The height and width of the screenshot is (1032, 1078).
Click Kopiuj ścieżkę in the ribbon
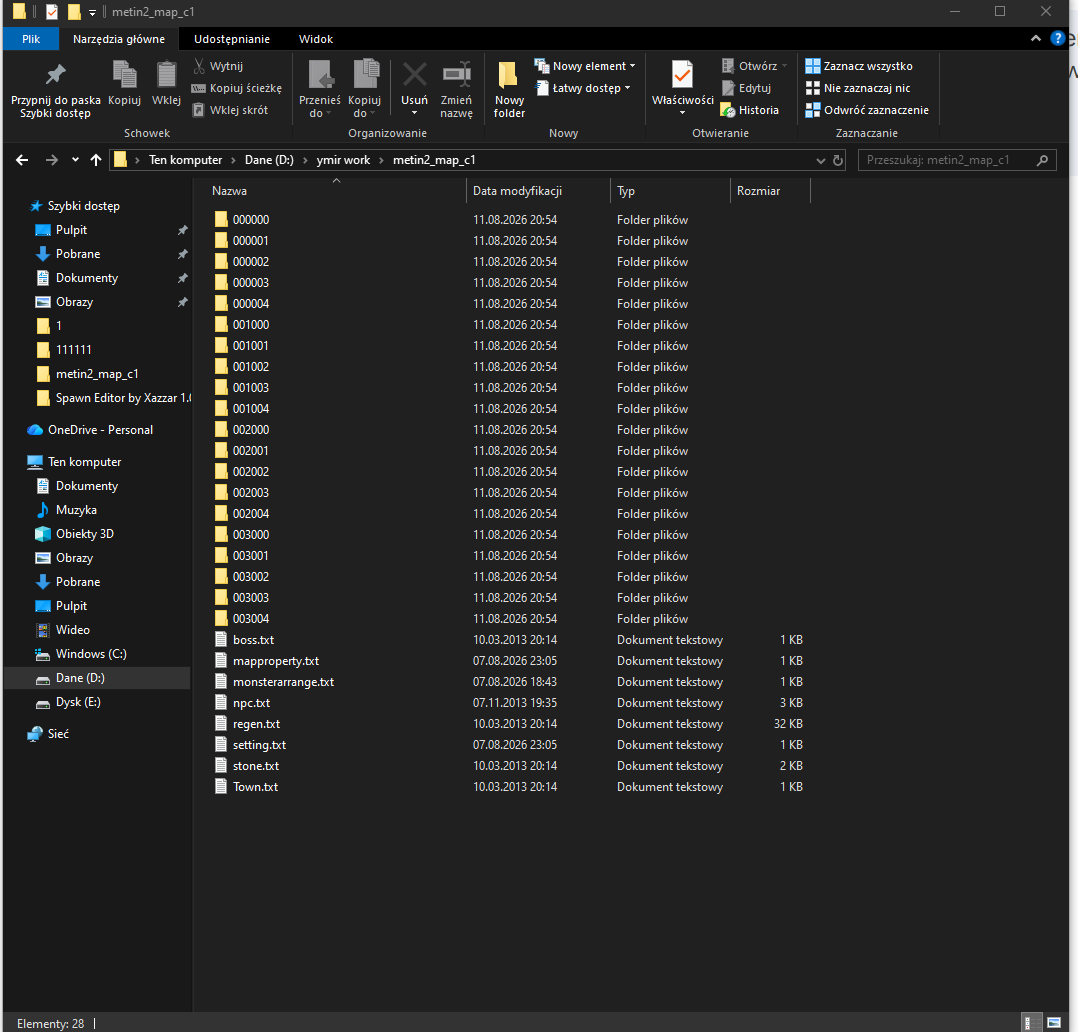point(237,88)
